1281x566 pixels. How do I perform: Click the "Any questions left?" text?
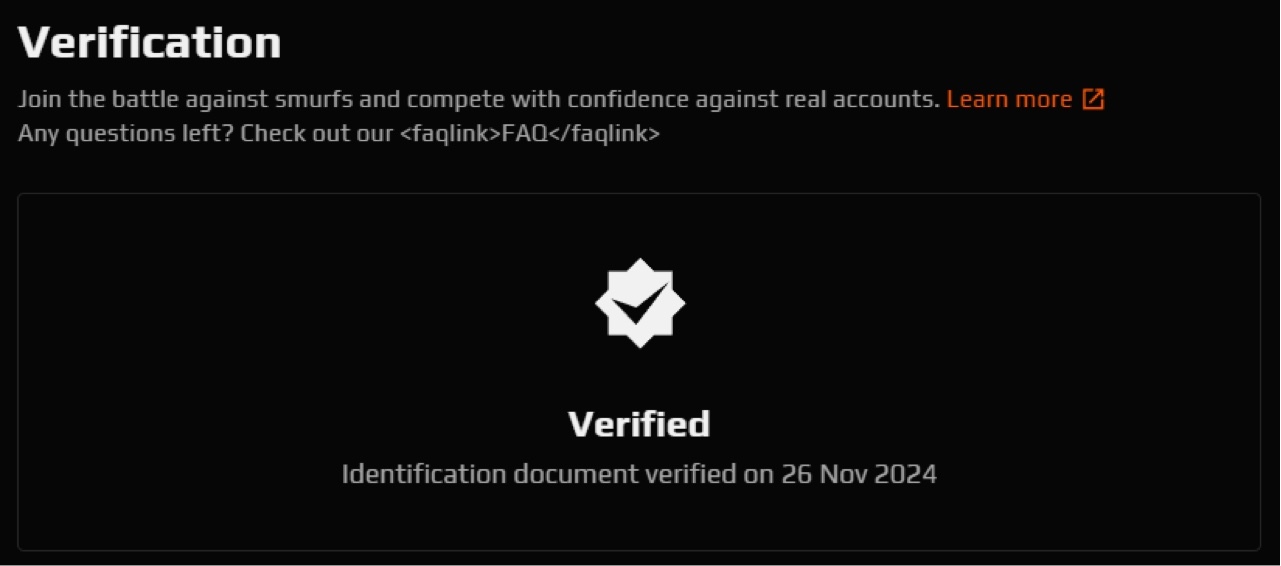[x=126, y=133]
